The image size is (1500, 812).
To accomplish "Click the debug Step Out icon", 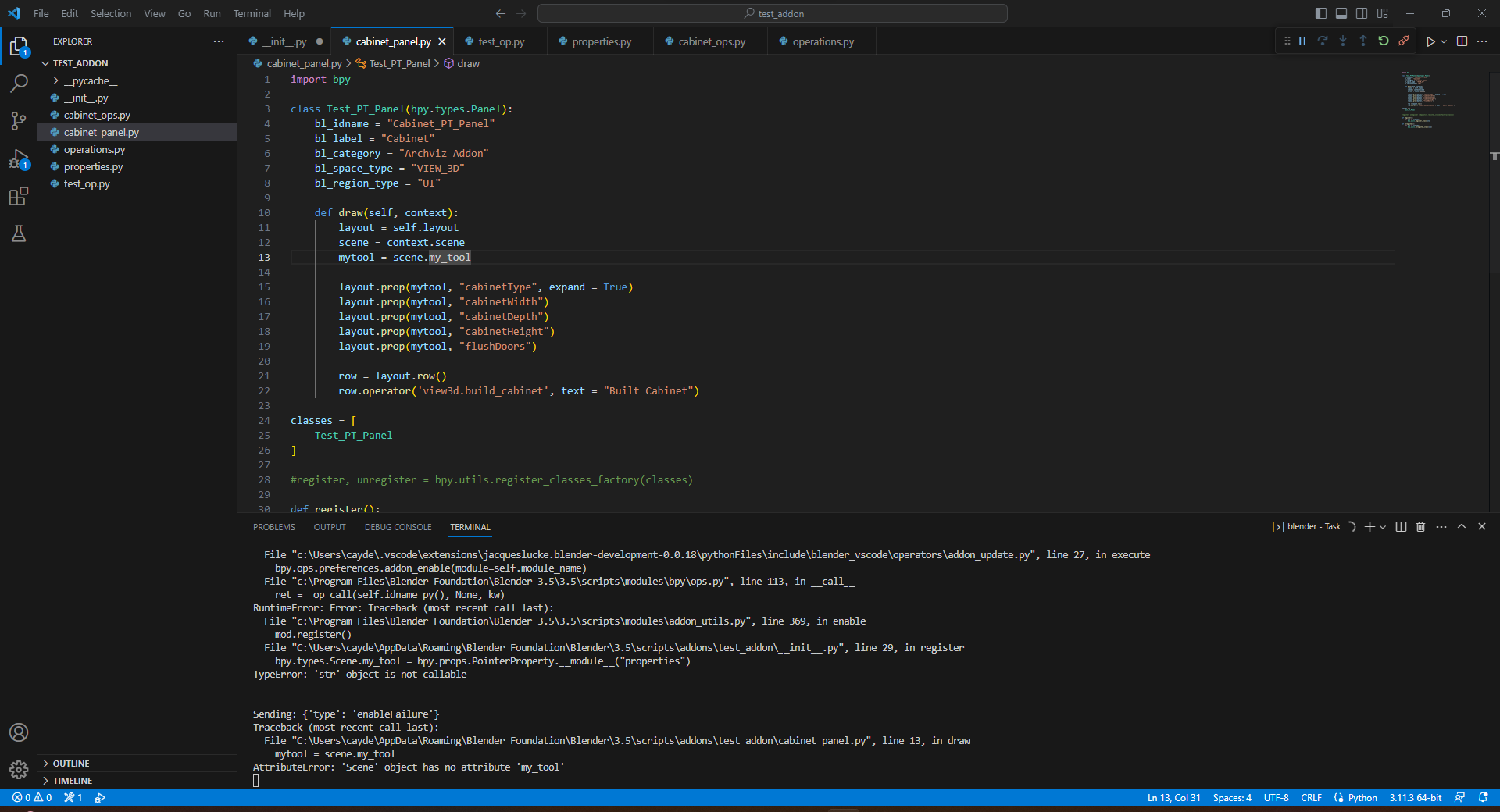I will click(x=1363, y=41).
